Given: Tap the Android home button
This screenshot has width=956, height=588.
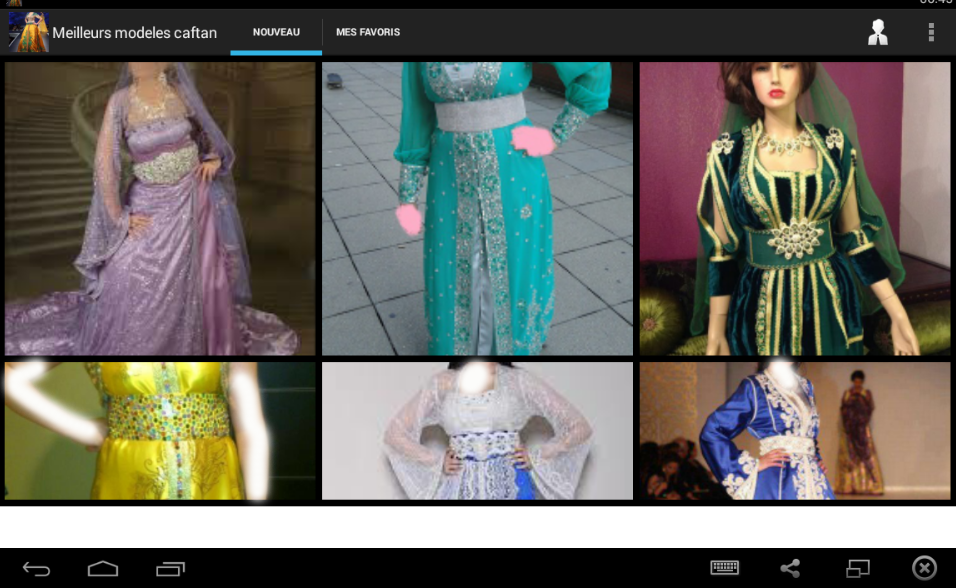Looking at the screenshot, I should 103,568.
